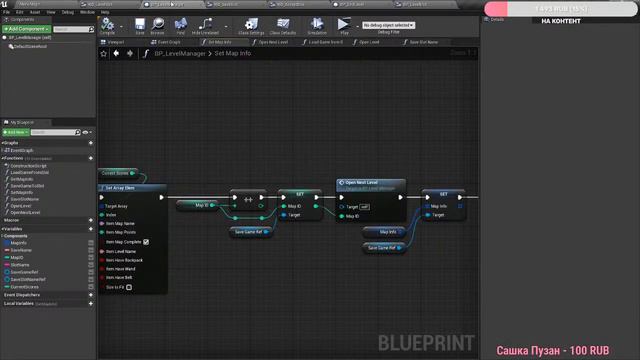Click the favorite star icon beside breadcrumb
The width and height of the screenshot is (640, 360).
tap(104, 53)
